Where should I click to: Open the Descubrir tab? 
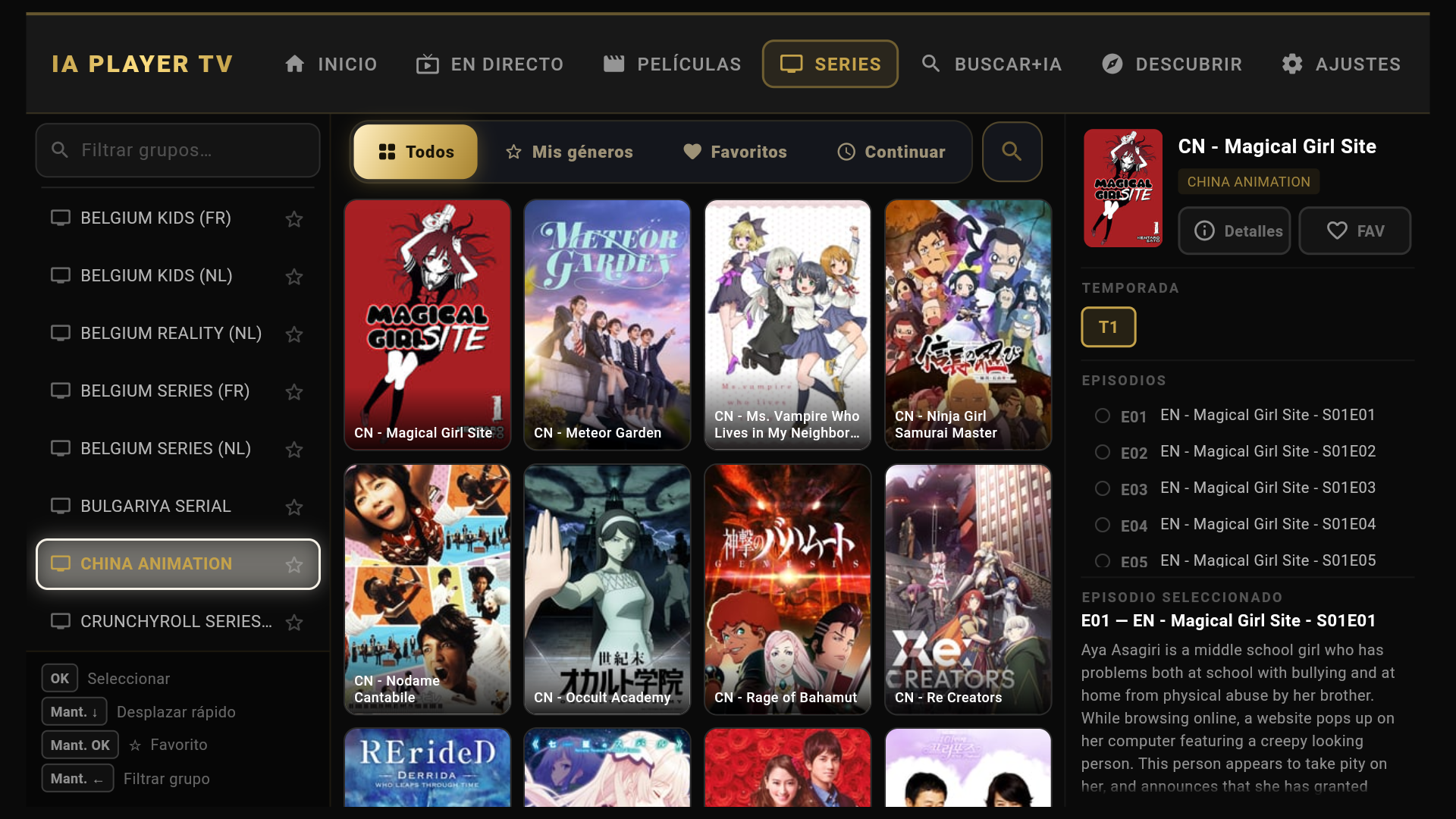click(1172, 64)
